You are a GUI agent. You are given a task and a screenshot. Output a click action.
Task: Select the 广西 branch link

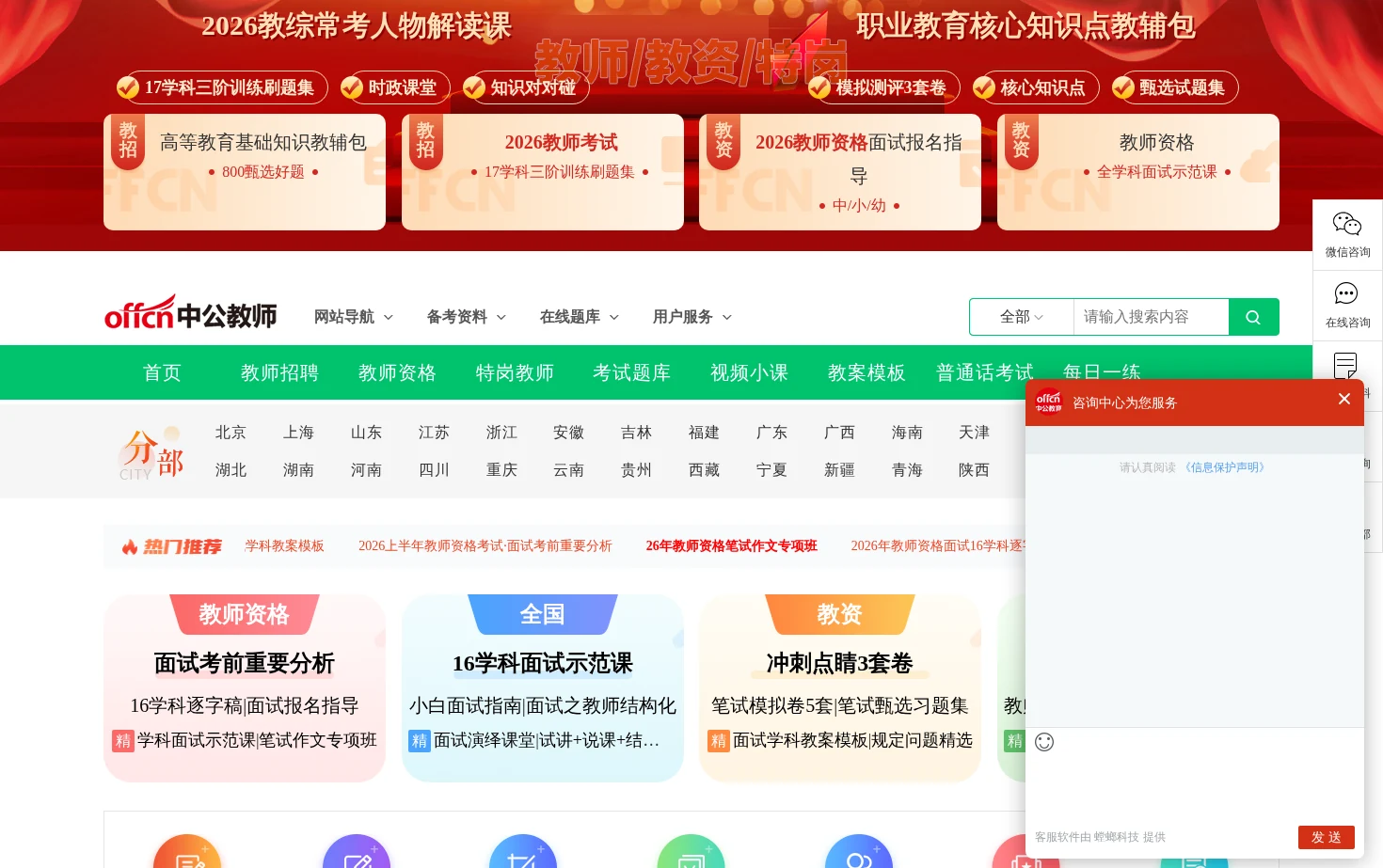point(839,432)
